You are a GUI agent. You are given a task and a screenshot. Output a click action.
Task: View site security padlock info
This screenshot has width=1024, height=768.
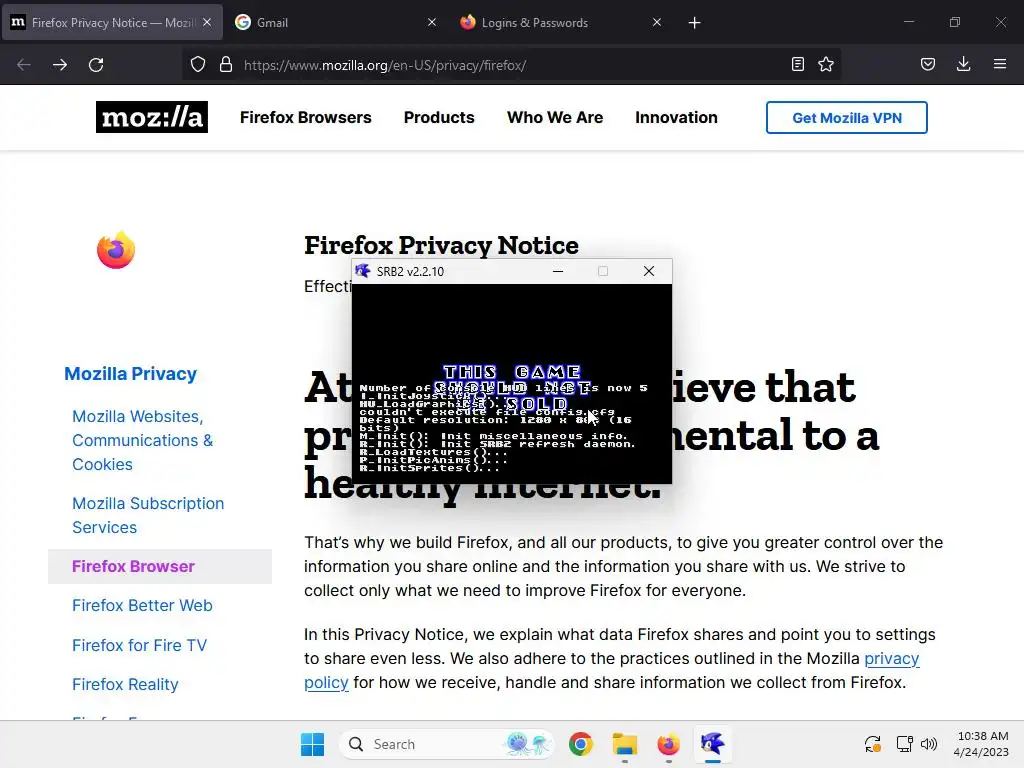click(x=226, y=65)
